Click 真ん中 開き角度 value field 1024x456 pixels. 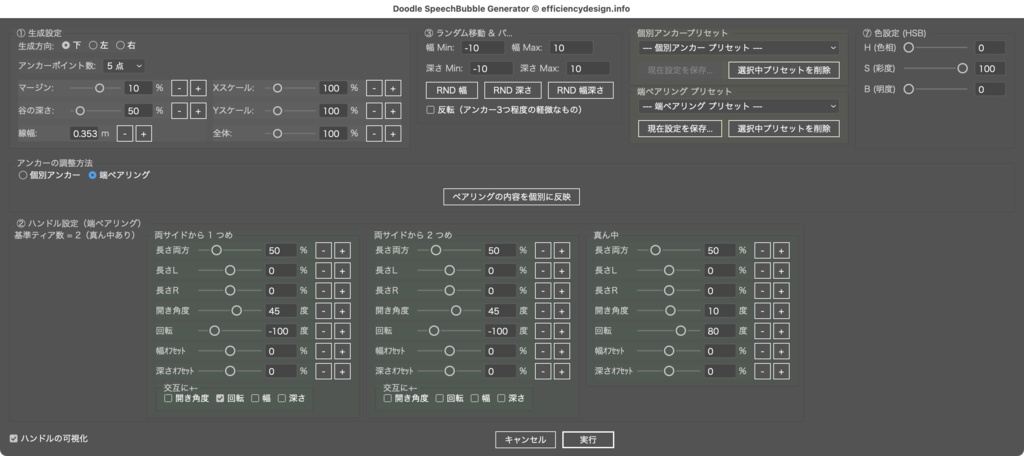click(x=720, y=311)
